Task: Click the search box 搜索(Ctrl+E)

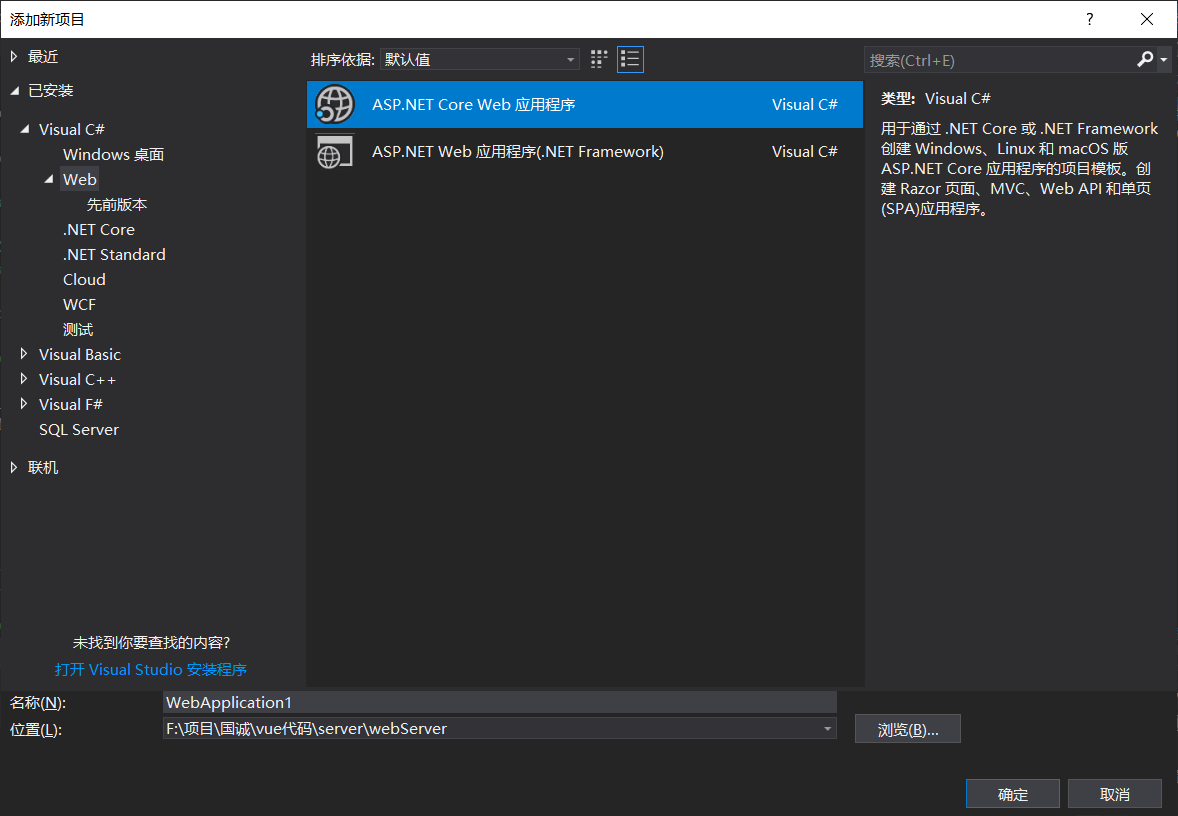Action: 1001,60
